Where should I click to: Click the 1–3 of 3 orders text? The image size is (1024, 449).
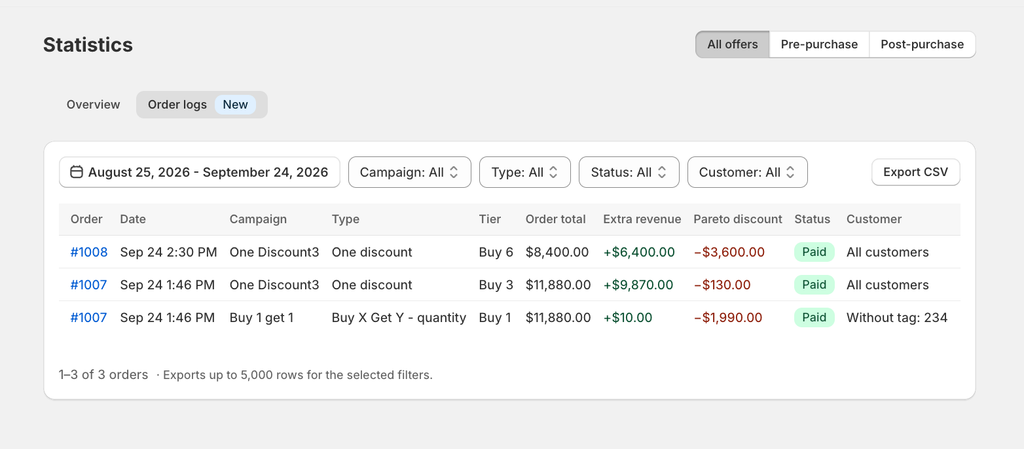point(103,375)
